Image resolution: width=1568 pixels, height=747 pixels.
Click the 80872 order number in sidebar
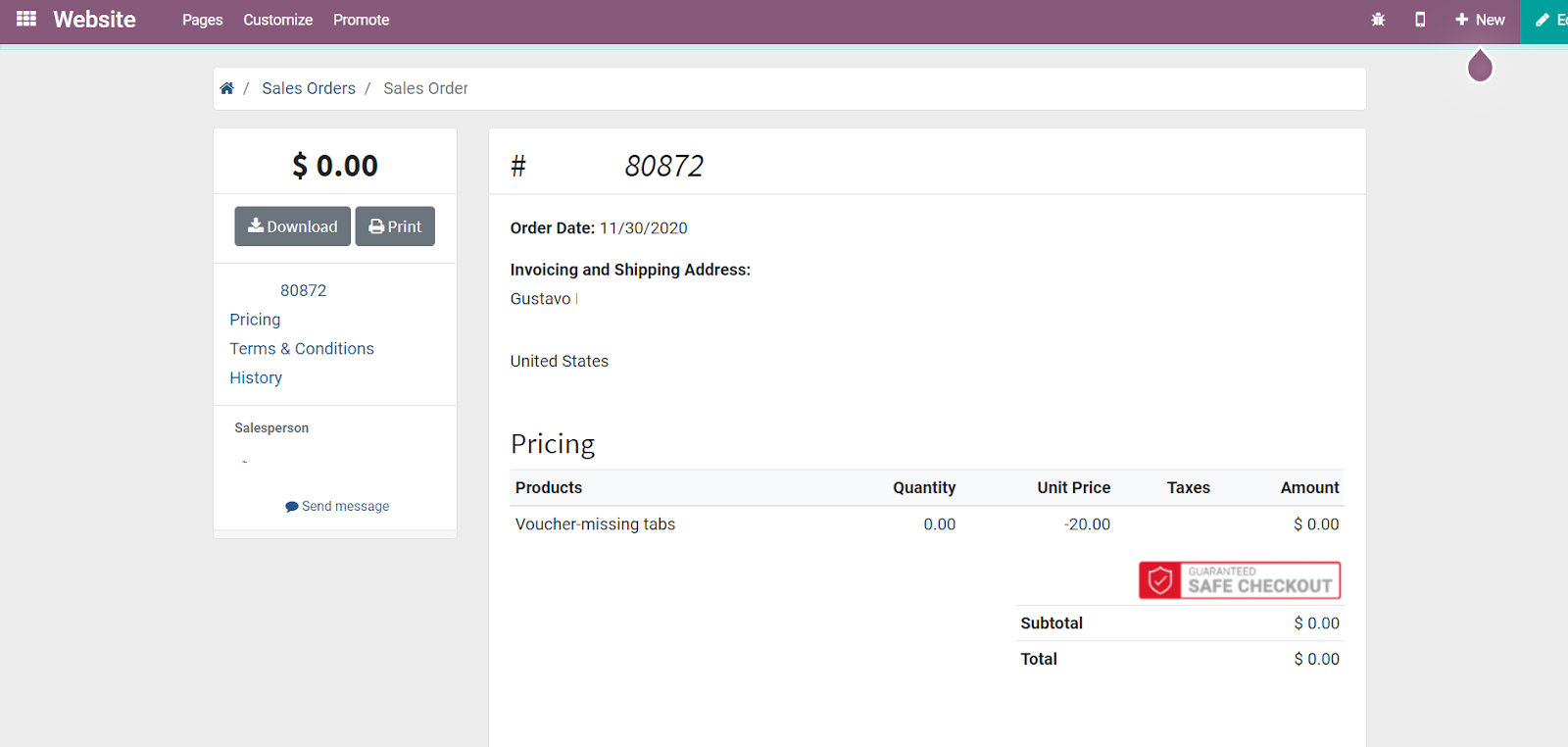point(303,290)
